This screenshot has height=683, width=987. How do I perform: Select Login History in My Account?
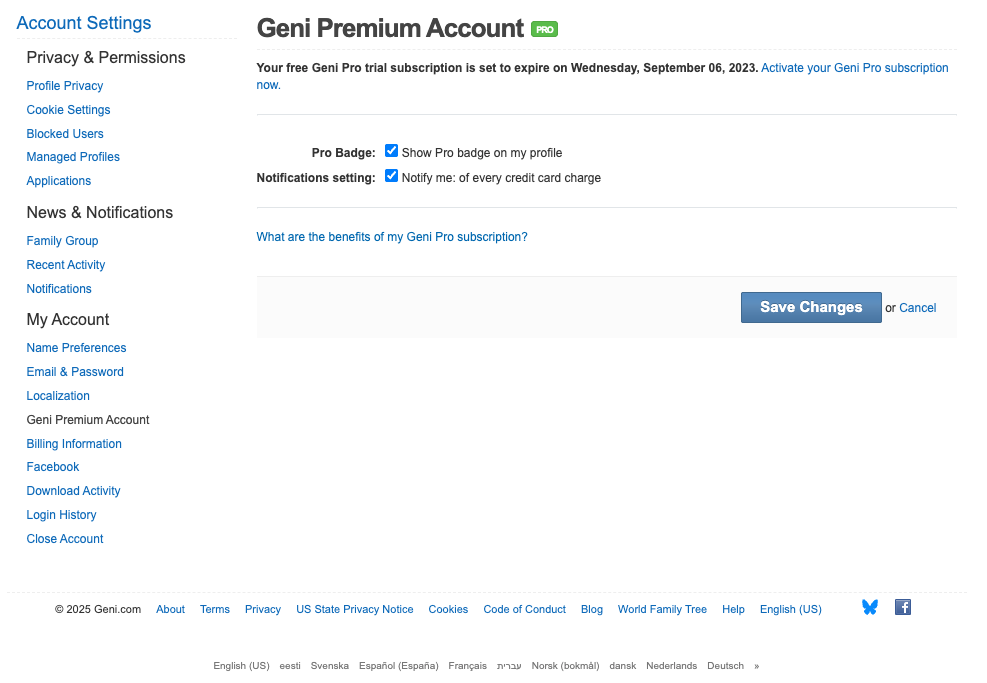pos(61,515)
